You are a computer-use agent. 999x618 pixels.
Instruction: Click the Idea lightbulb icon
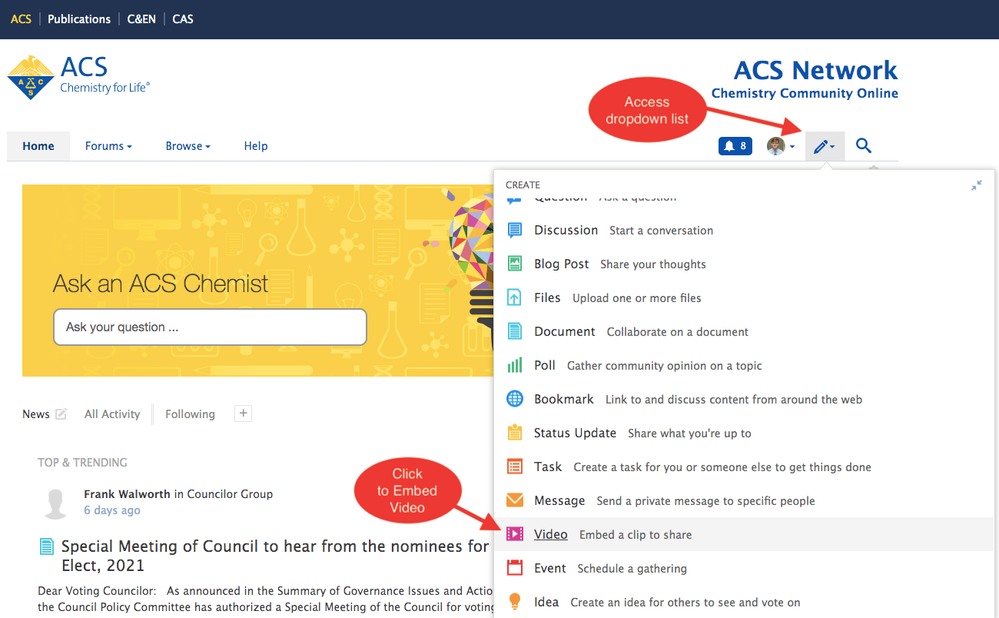coord(515,602)
